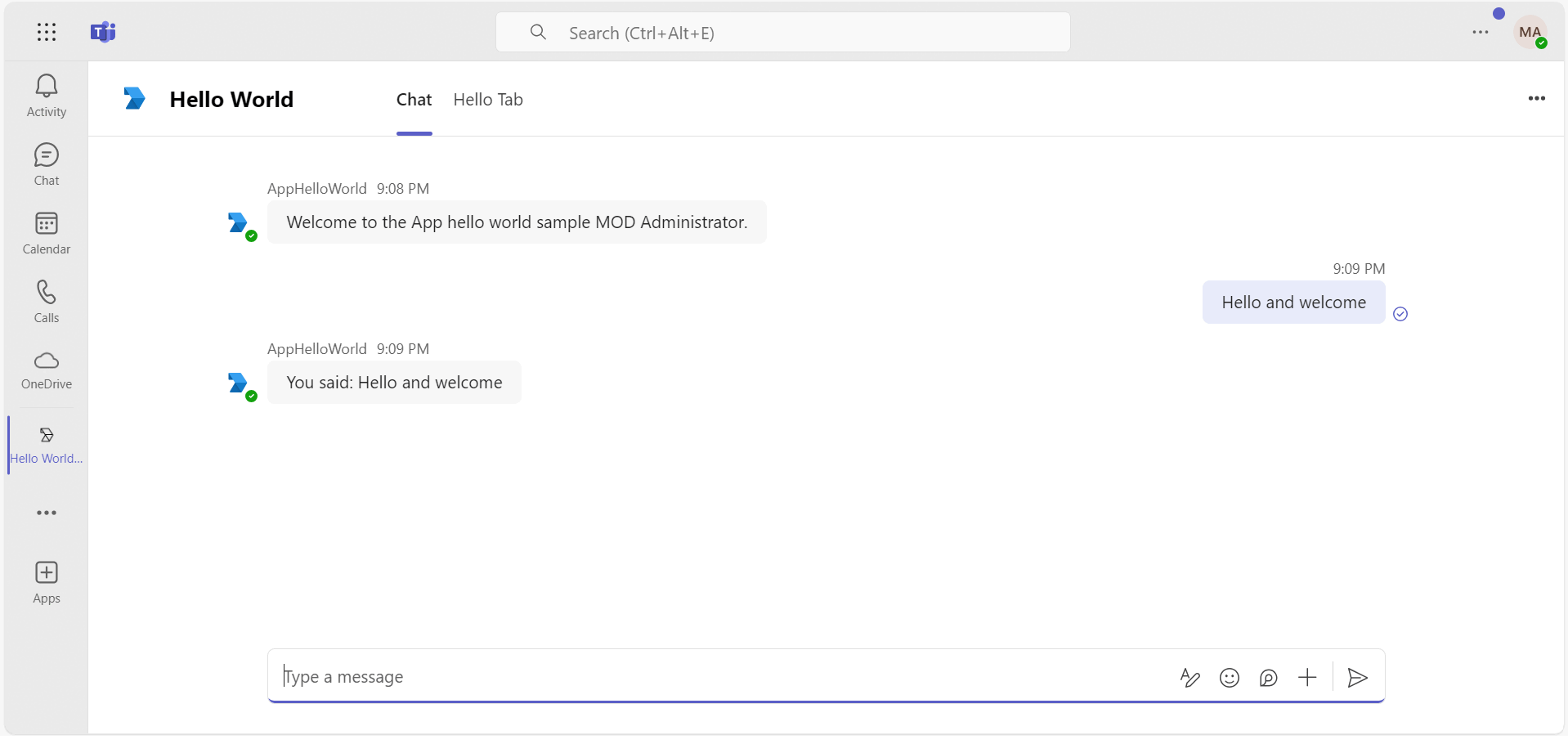Click the 9:09 PM timestamp of sent message
Image resolution: width=1568 pixels, height=744 pixels.
(x=1359, y=269)
